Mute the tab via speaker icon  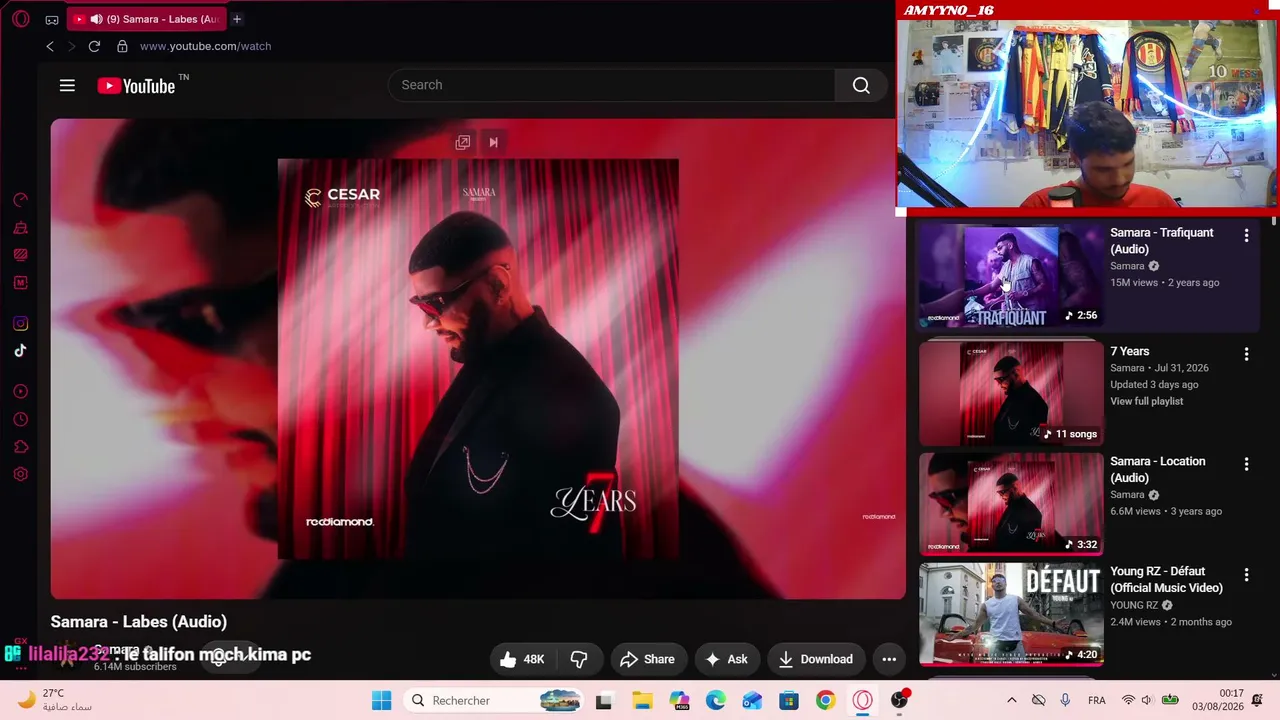[x=96, y=19]
